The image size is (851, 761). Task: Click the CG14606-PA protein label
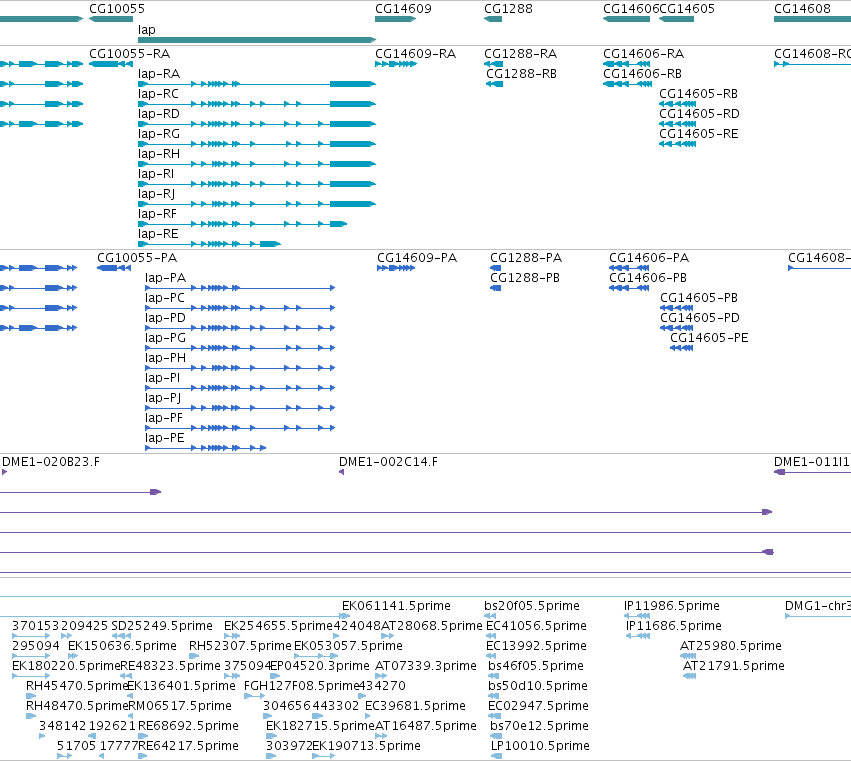pyautogui.click(x=649, y=258)
